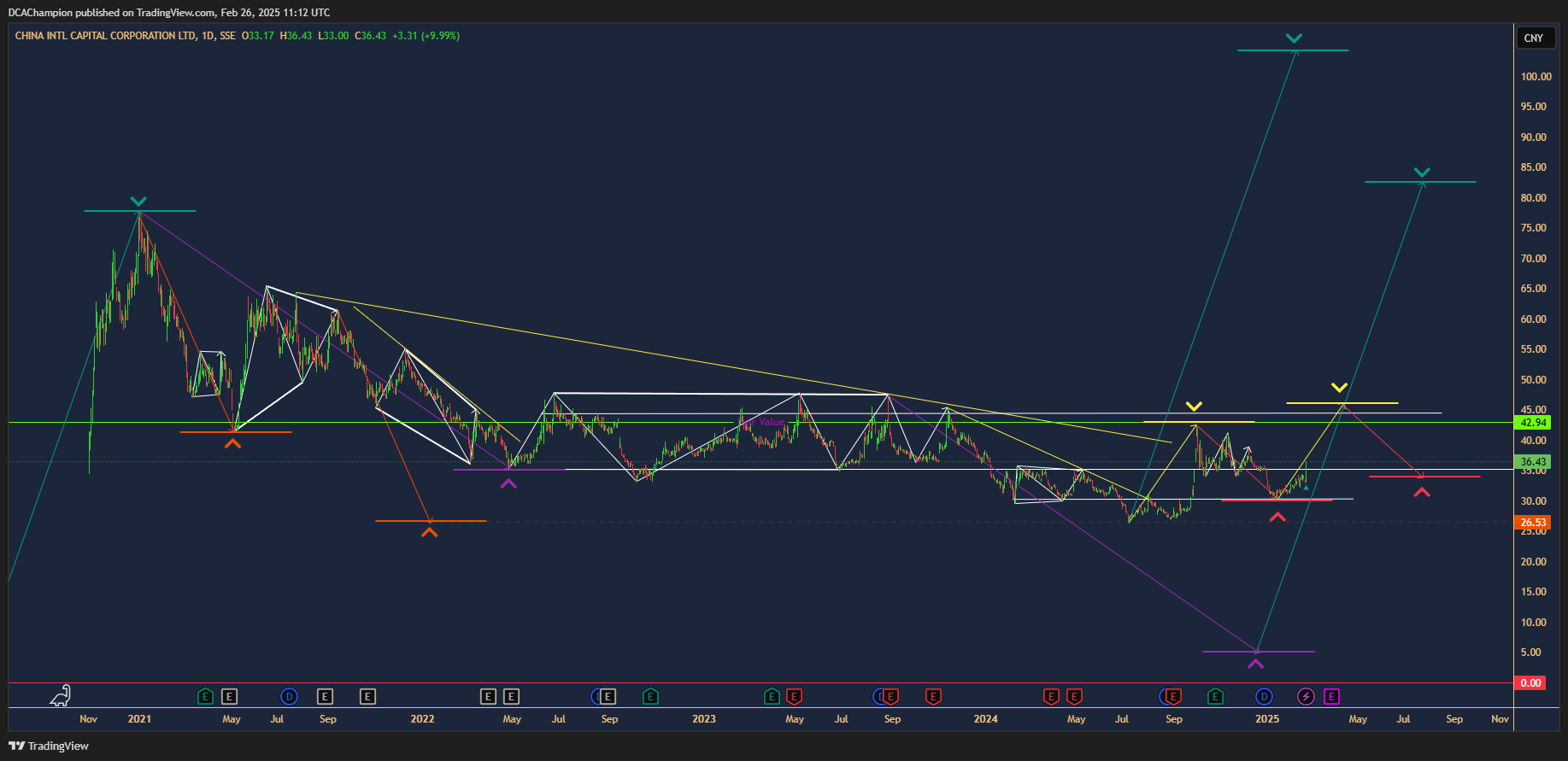Open the magenta upcoming earnings marker
1568x761 pixels.
(1331, 697)
